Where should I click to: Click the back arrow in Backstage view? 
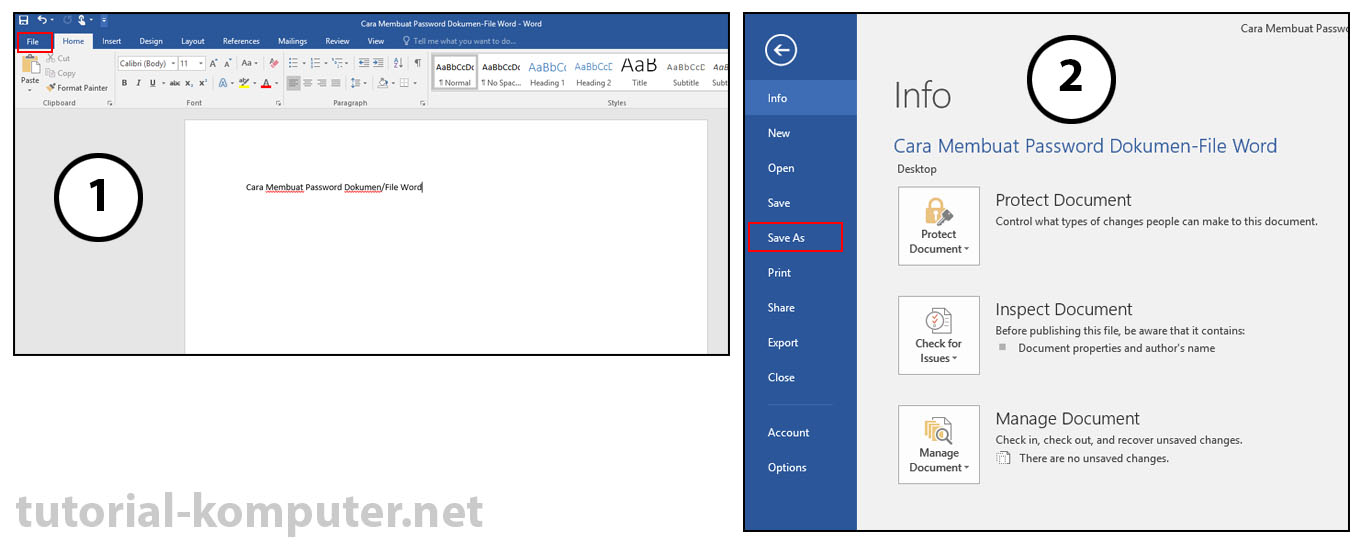(x=780, y=50)
